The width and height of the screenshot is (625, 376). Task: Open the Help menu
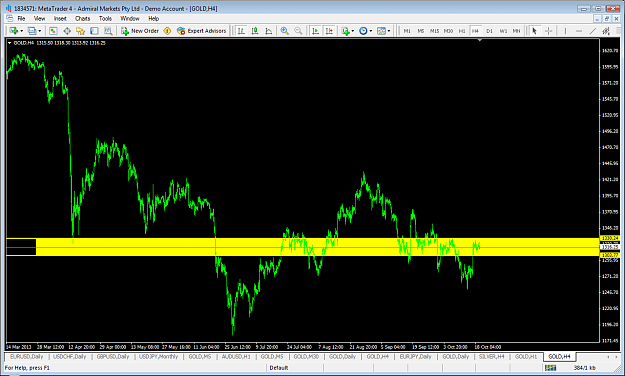[153, 18]
